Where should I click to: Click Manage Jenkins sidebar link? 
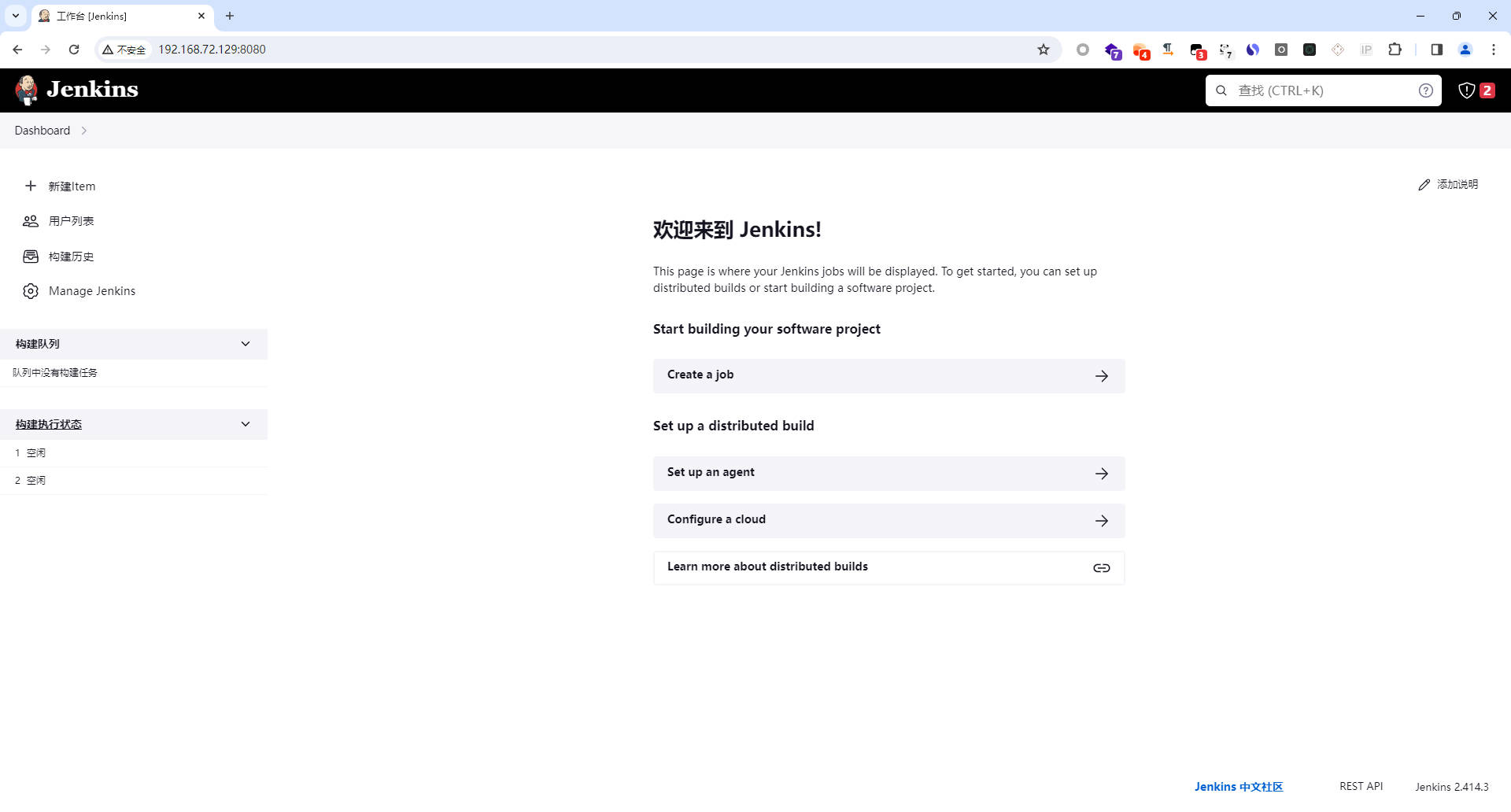click(x=92, y=291)
